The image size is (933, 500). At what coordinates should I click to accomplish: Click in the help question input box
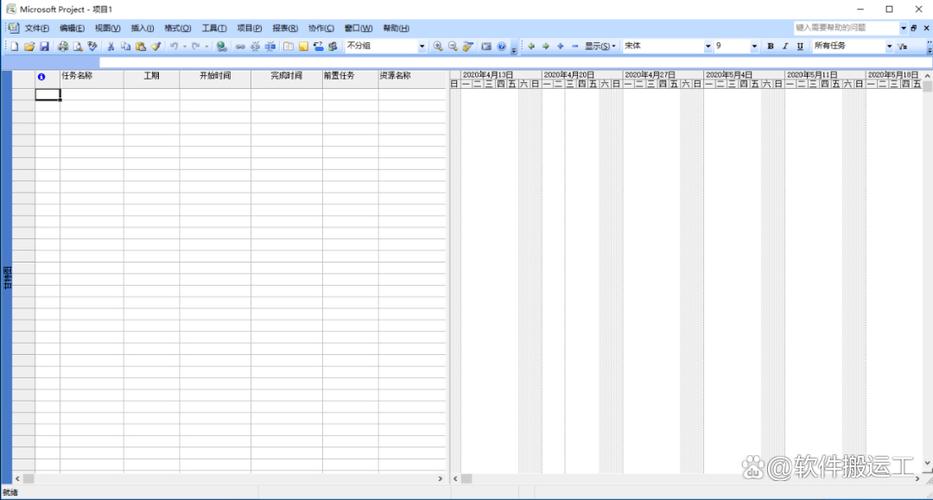[x=846, y=28]
